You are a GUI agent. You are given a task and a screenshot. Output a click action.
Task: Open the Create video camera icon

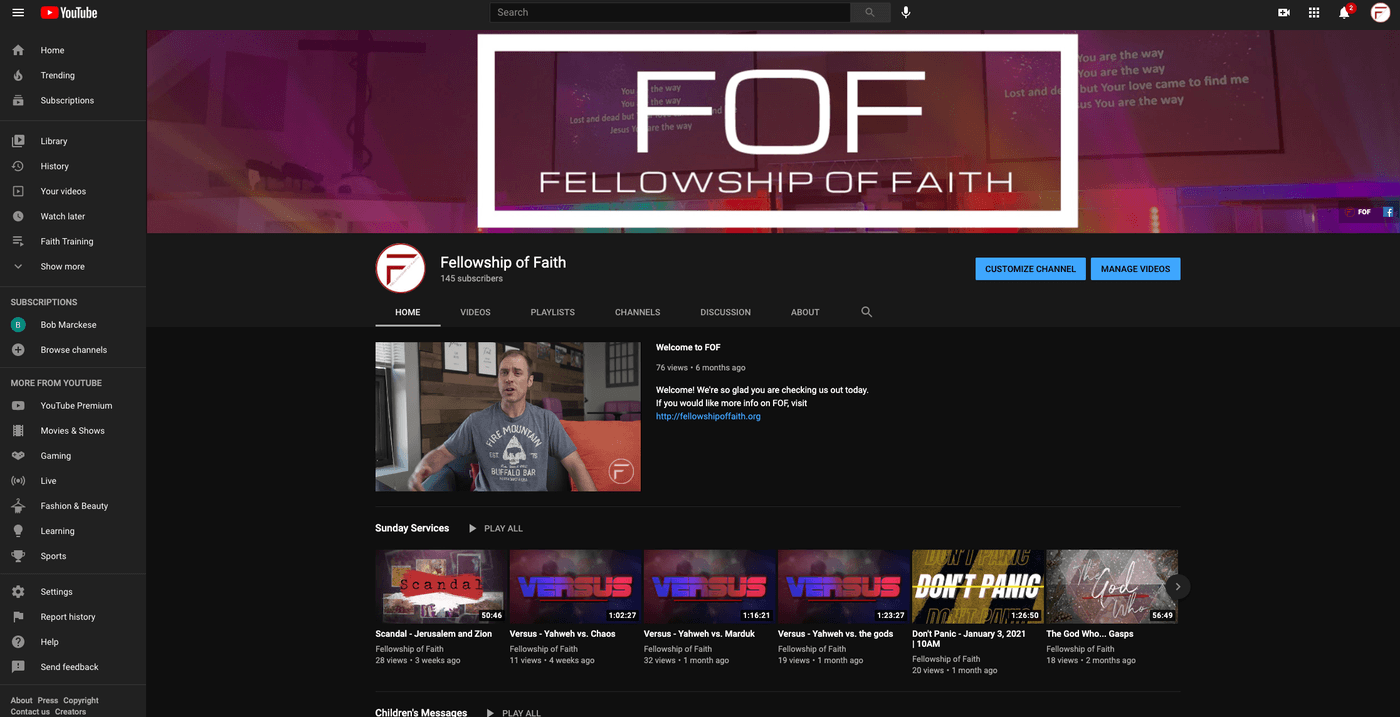(x=1284, y=12)
